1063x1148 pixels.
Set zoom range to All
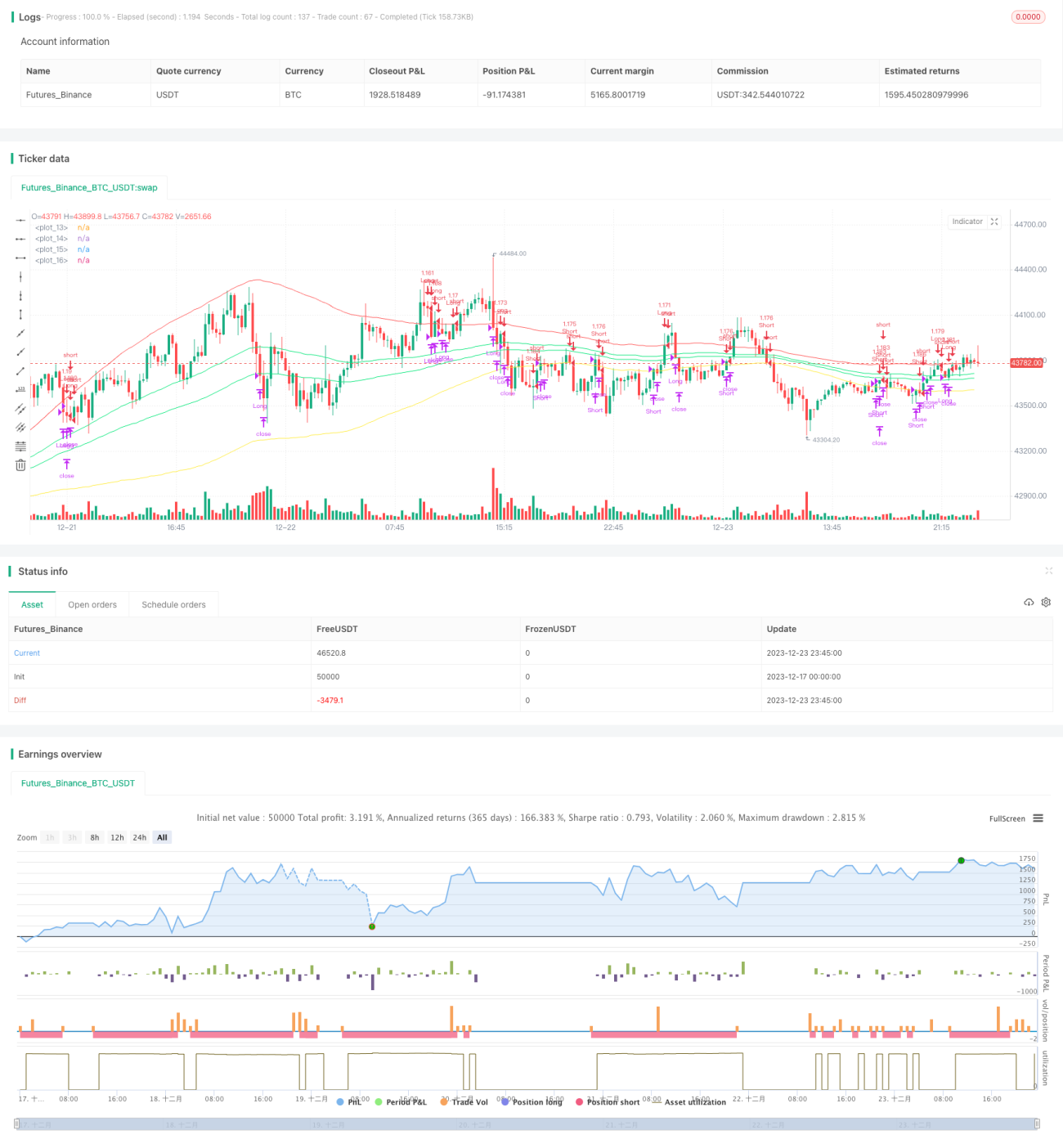click(x=162, y=837)
